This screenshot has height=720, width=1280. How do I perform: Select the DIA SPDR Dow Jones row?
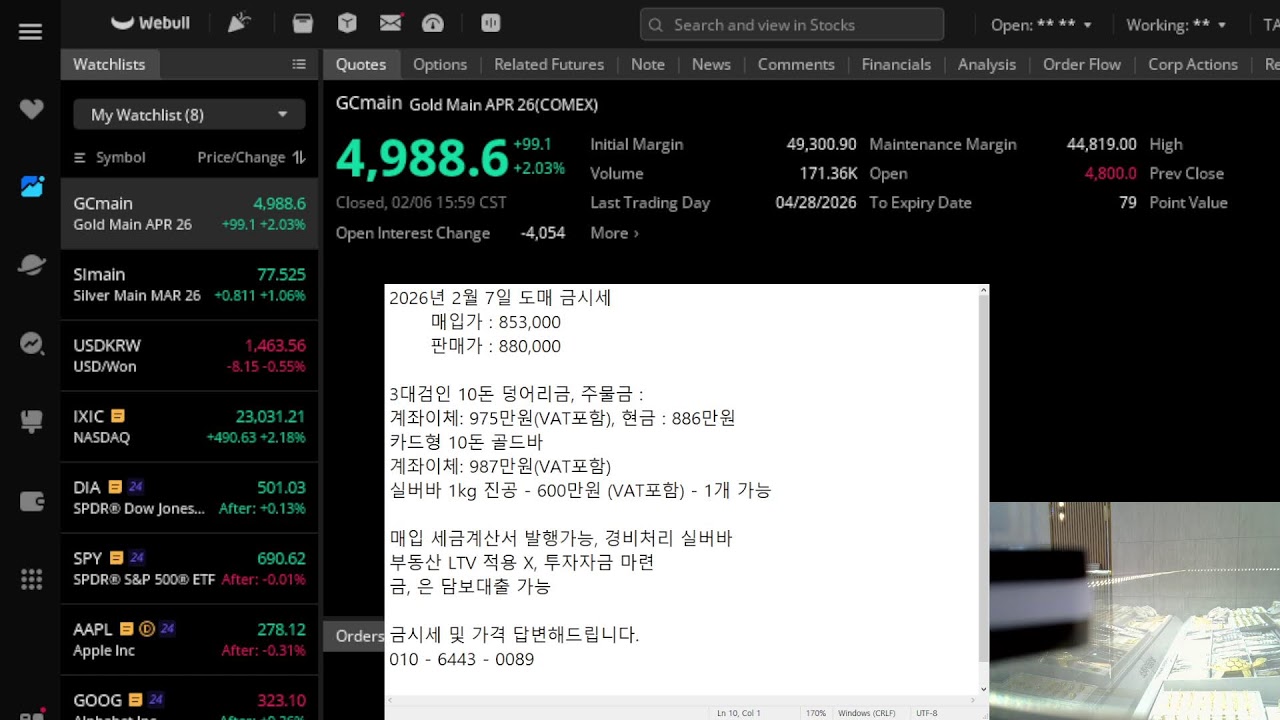189,497
